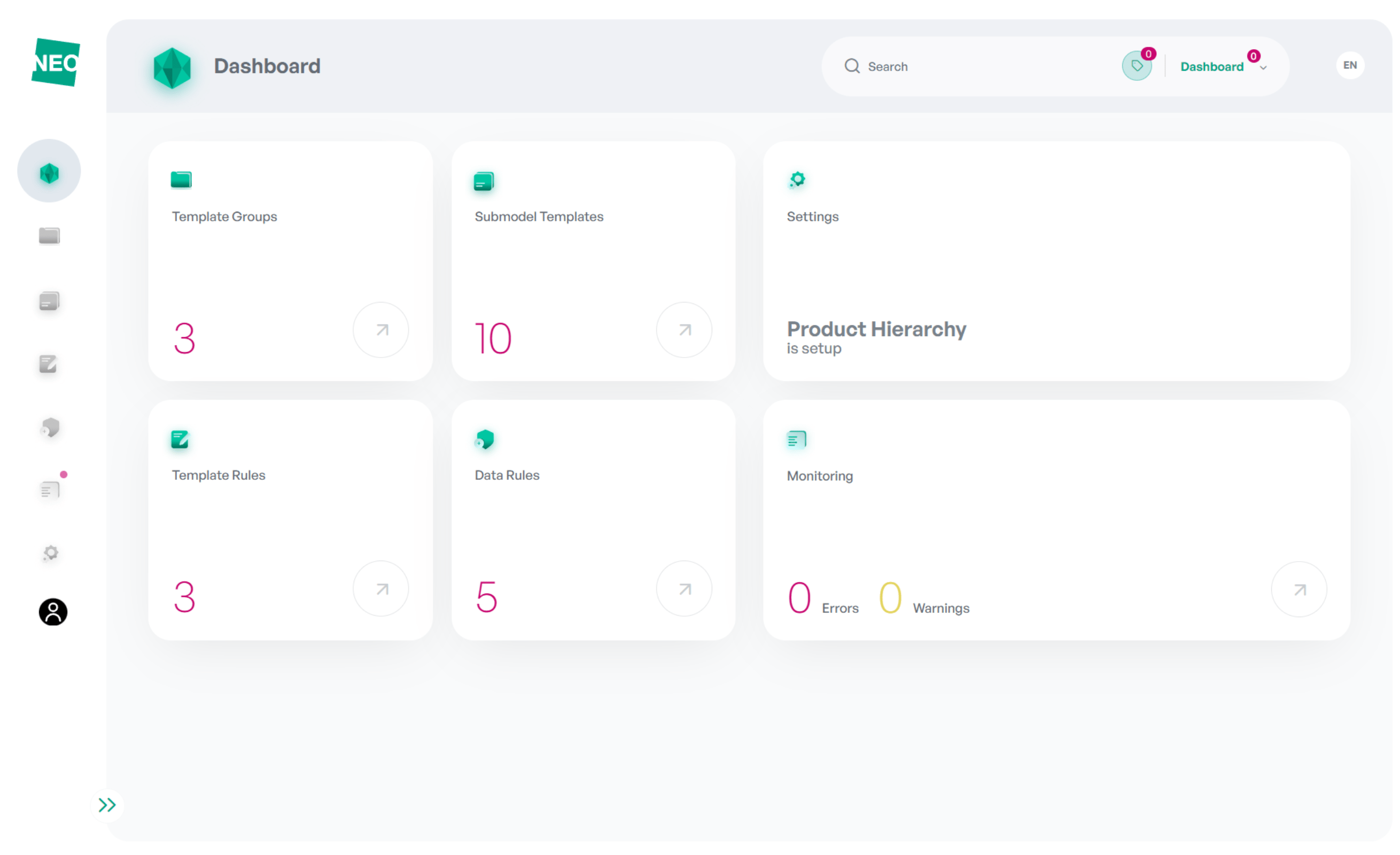Image resolution: width=1400 pixels, height=855 pixels.
Task: Open the Dashboard sidebar icon
Action: [x=50, y=172]
